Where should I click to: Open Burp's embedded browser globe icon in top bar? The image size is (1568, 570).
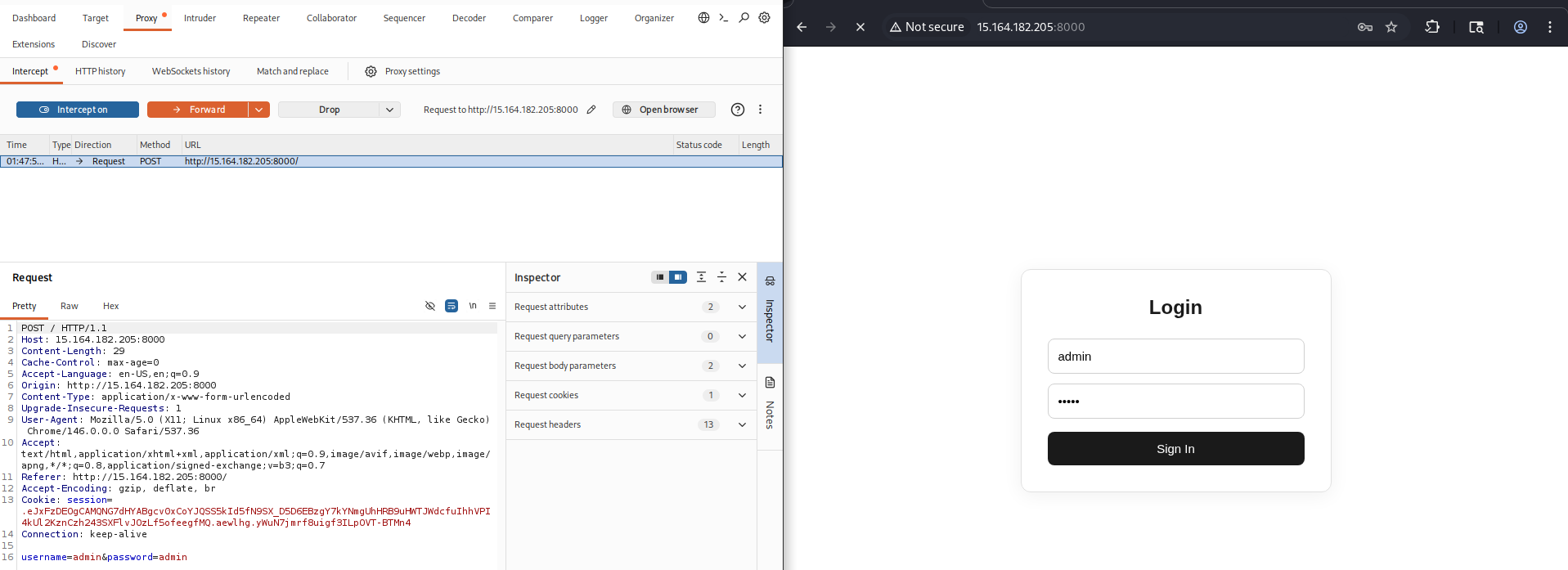coord(703,18)
